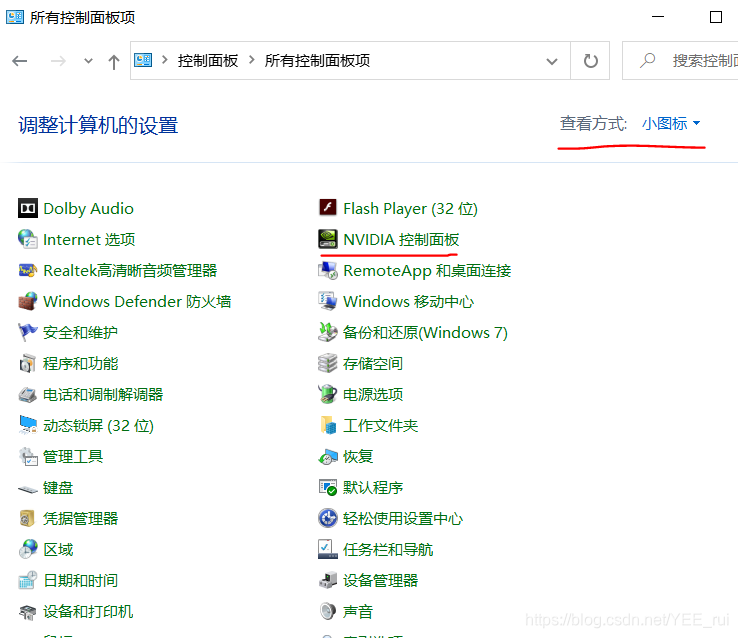This screenshot has width=738, height=638.
Task: Open the 任务栏和导航 link text
Action: pos(388,550)
